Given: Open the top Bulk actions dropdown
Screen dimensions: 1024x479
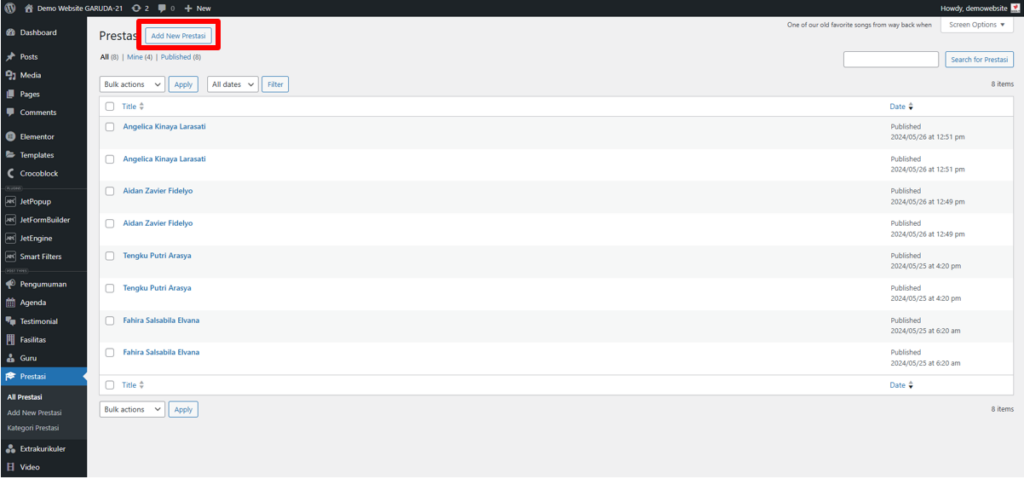Looking at the screenshot, I should click(x=132, y=84).
